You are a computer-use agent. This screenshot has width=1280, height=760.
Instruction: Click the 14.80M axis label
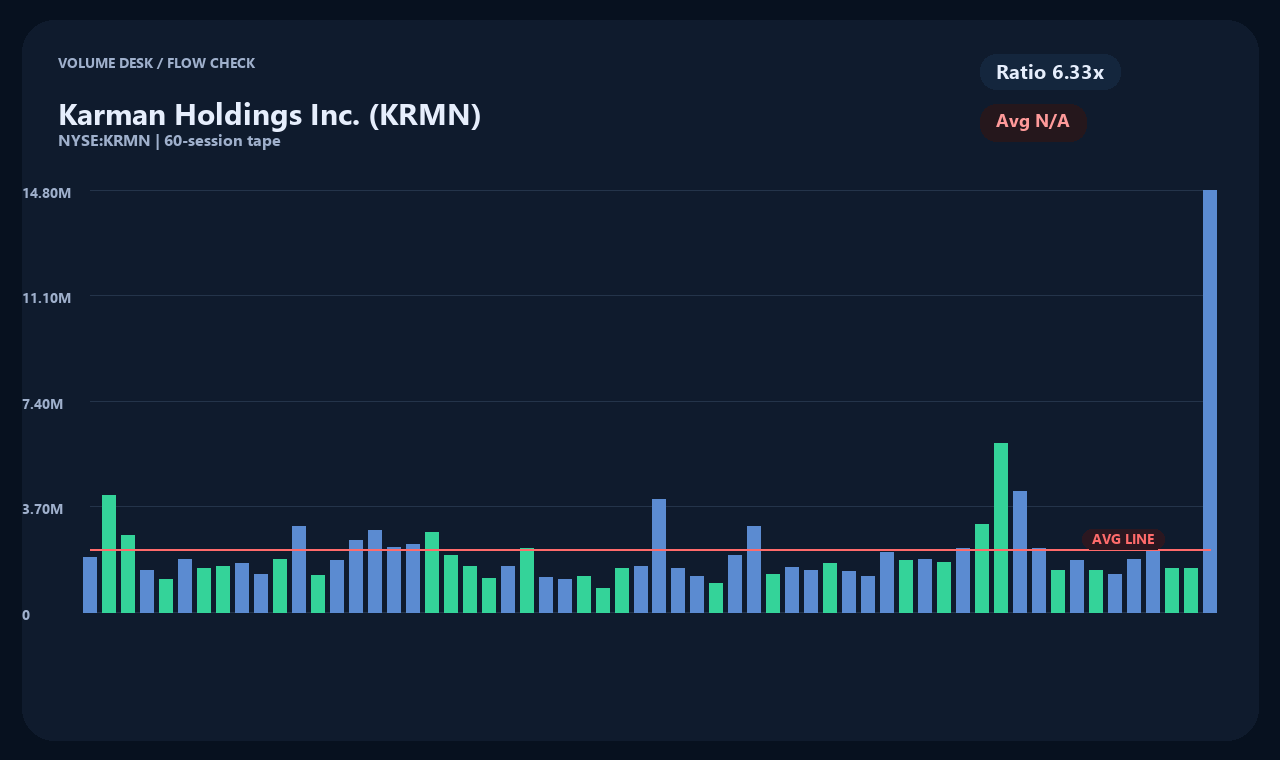point(47,192)
